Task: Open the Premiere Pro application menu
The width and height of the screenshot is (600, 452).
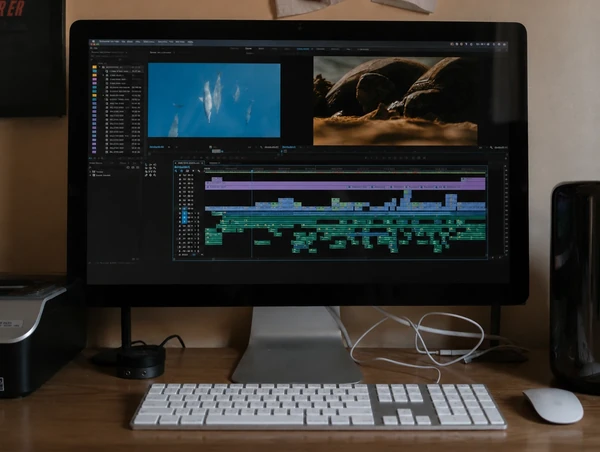Action: tap(109, 41)
